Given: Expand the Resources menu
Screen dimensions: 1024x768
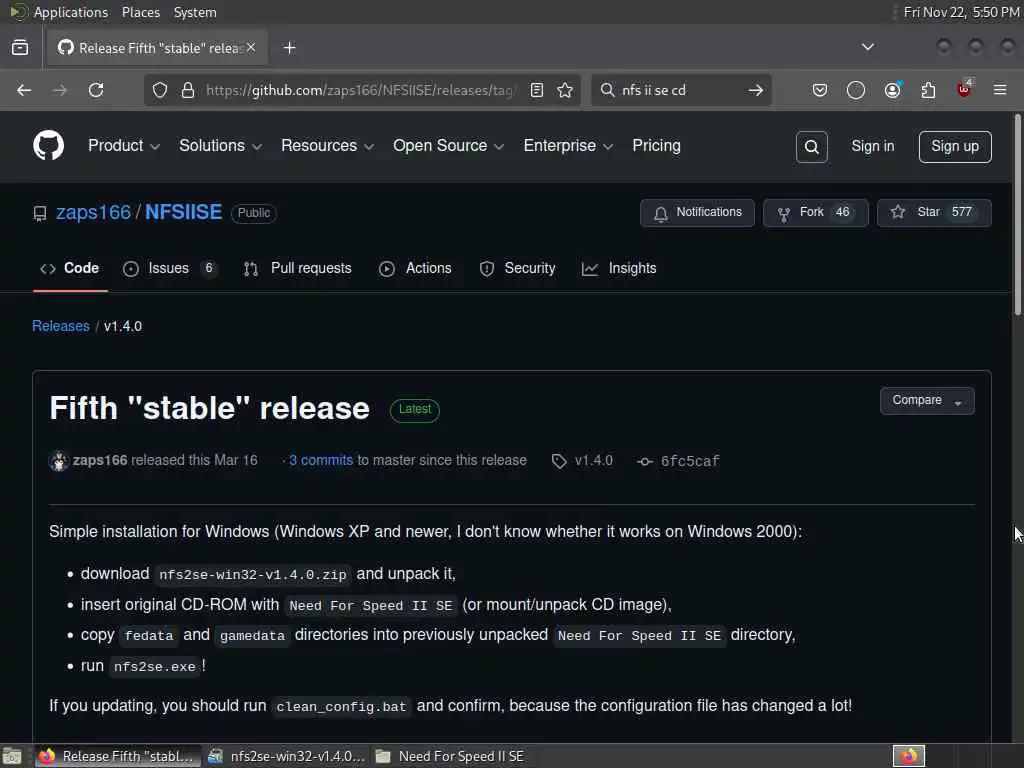Looking at the screenshot, I should (327, 146).
